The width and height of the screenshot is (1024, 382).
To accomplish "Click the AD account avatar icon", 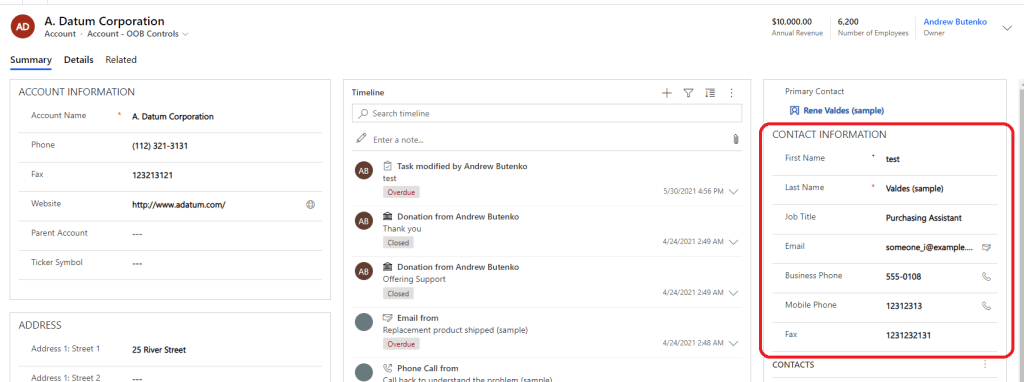I will pos(23,27).
